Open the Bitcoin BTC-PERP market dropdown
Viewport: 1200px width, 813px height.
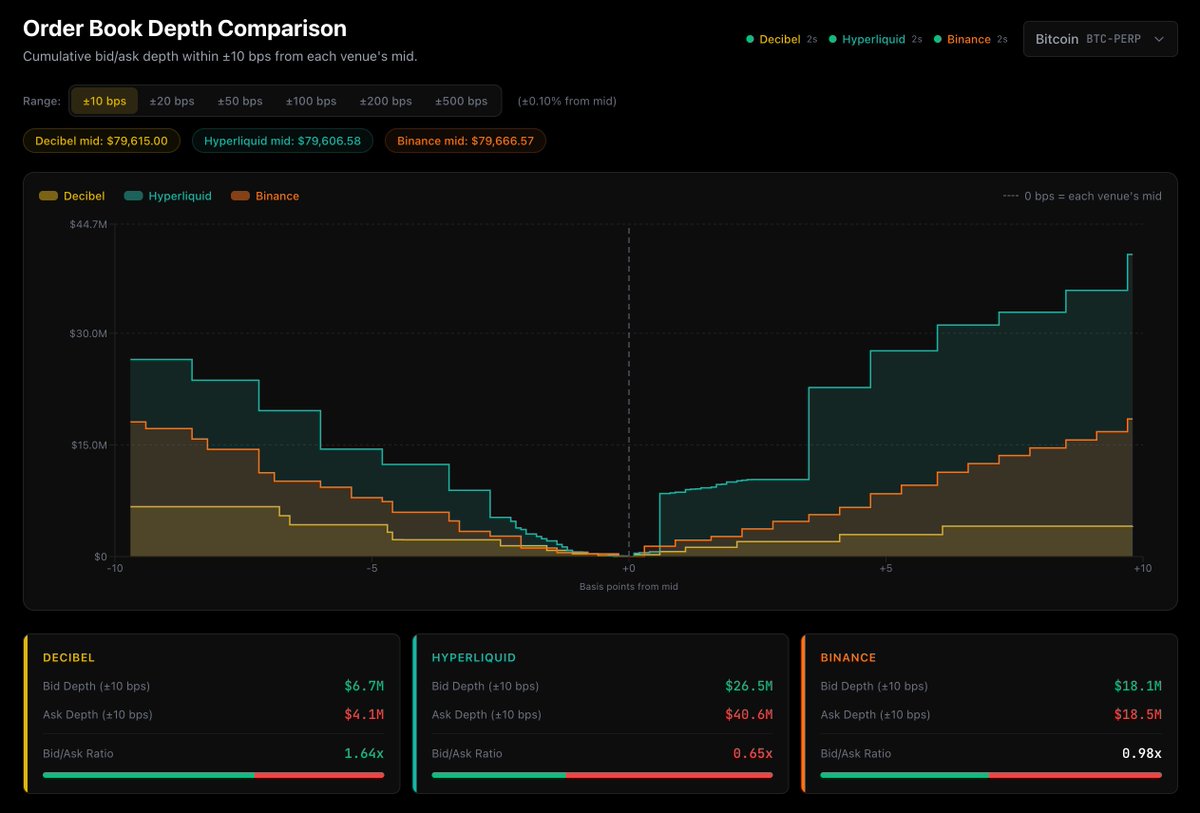[1100, 39]
